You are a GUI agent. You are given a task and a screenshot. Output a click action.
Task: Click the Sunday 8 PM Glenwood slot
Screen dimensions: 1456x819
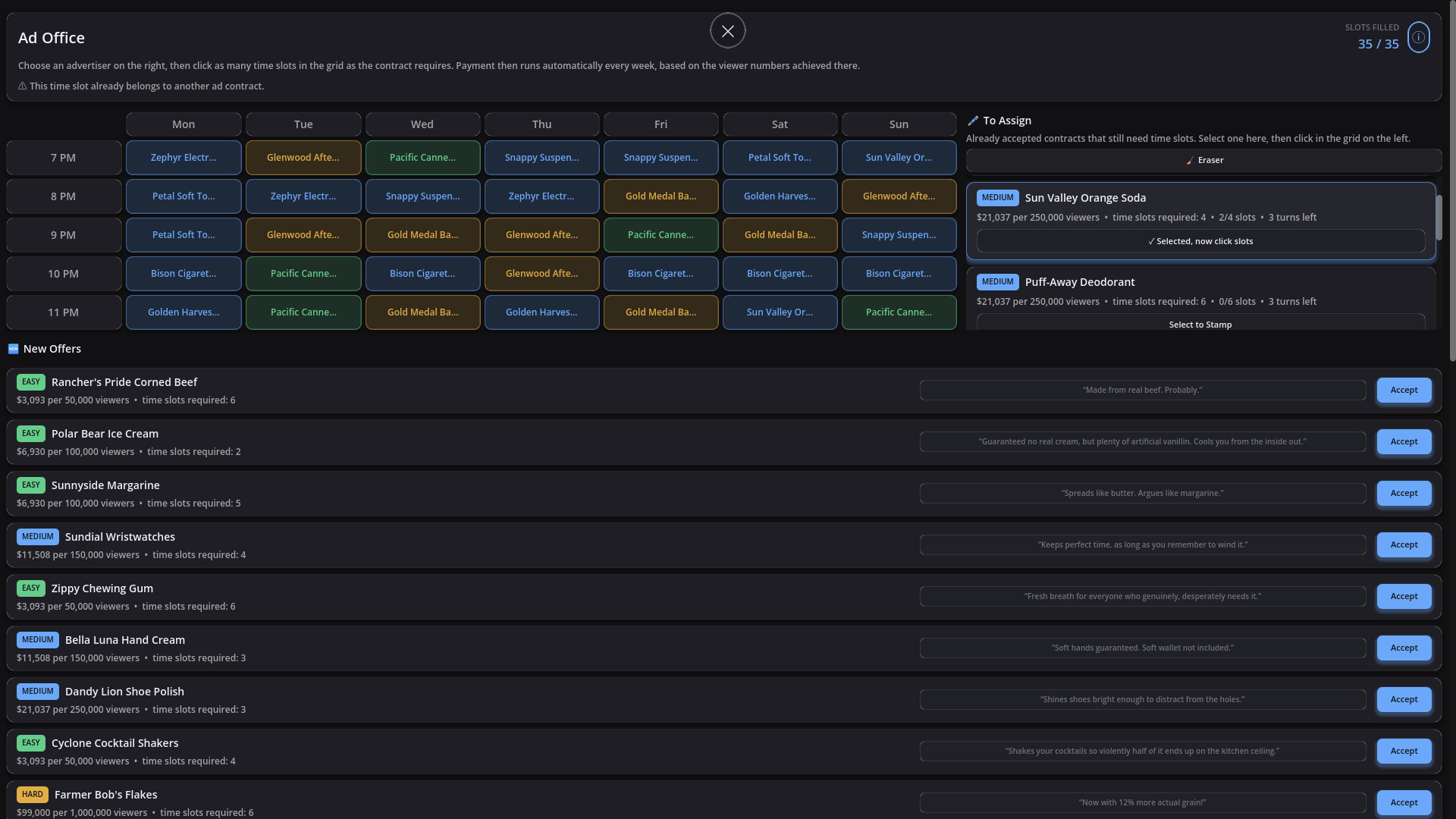pos(899,196)
